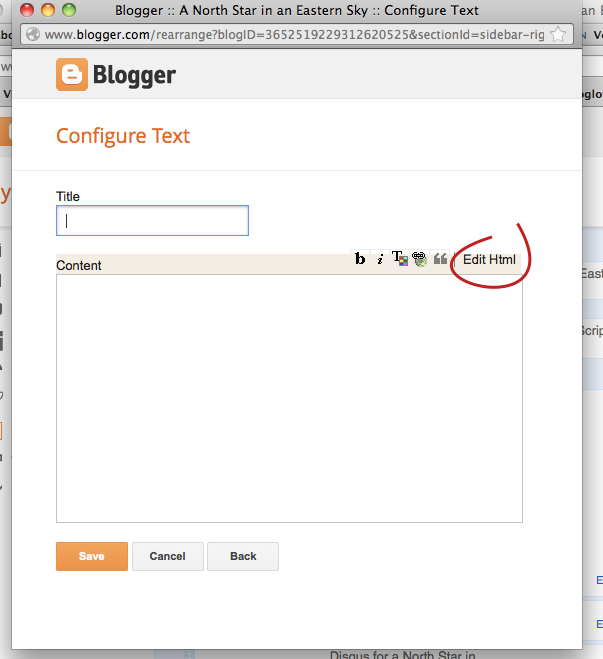Image resolution: width=603 pixels, height=659 pixels.
Task: Close the Configure Text popup window
Action: point(27,10)
